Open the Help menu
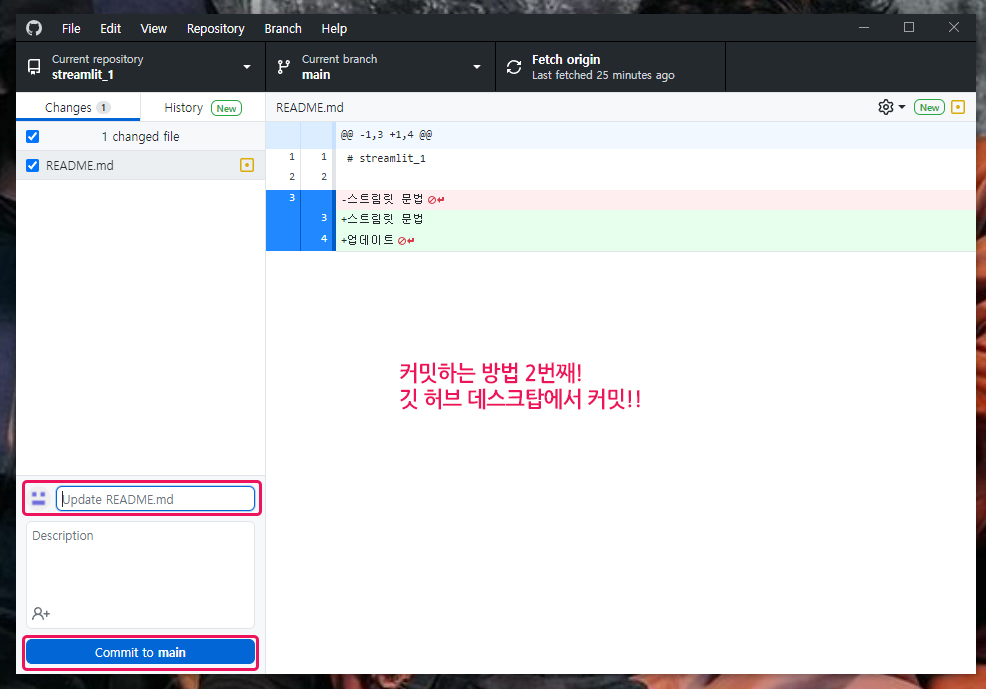This screenshot has width=986, height=689. [334, 28]
